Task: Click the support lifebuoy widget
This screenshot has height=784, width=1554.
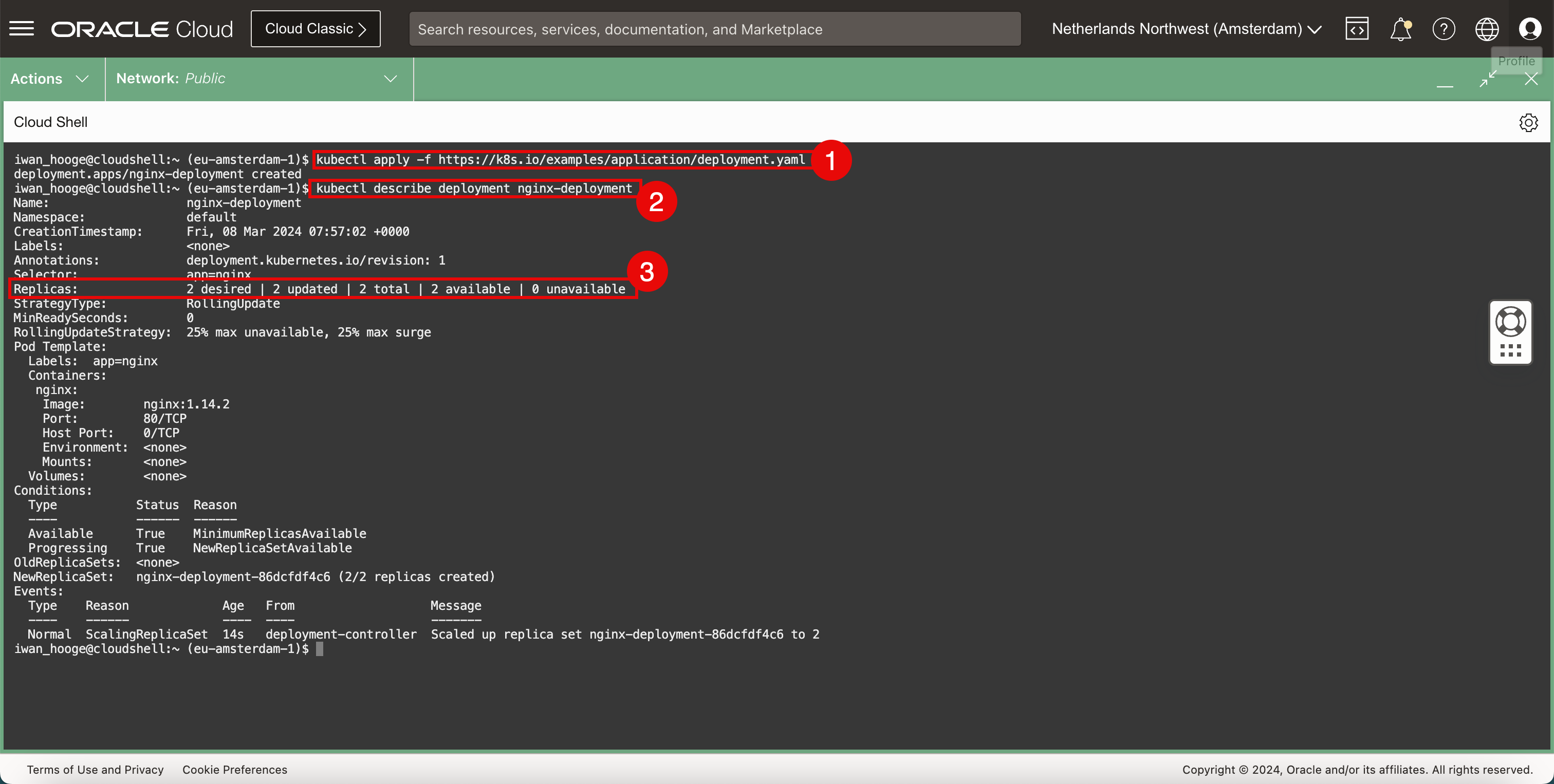Action: [x=1510, y=322]
